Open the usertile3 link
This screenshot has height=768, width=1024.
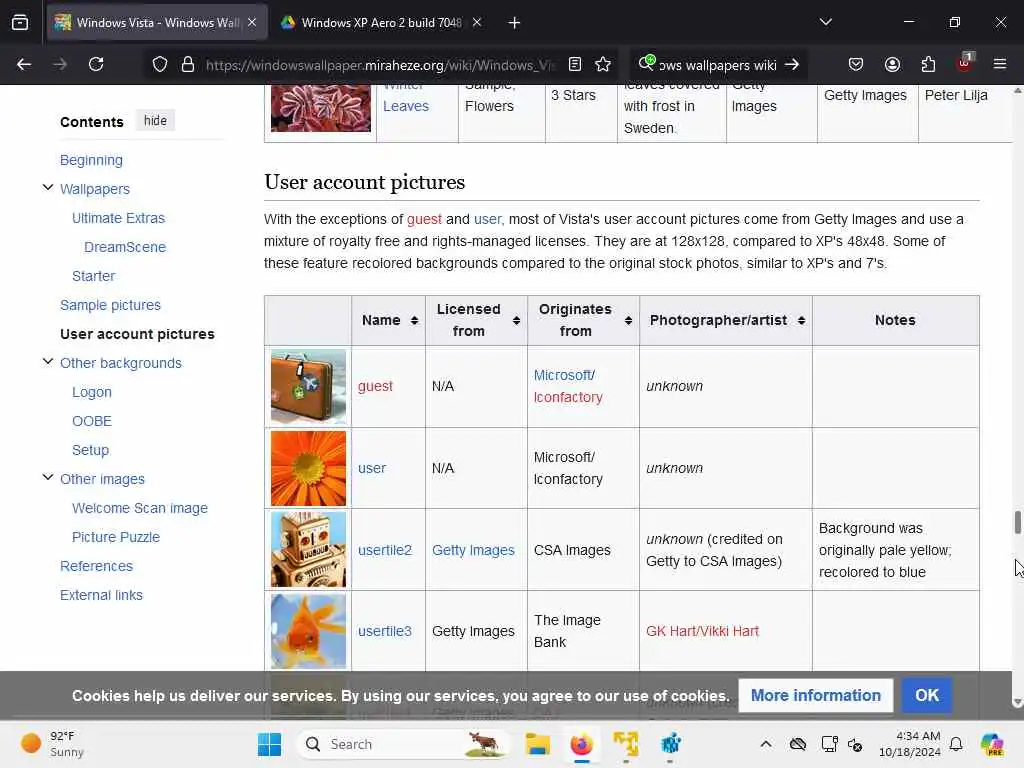pos(385,631)
